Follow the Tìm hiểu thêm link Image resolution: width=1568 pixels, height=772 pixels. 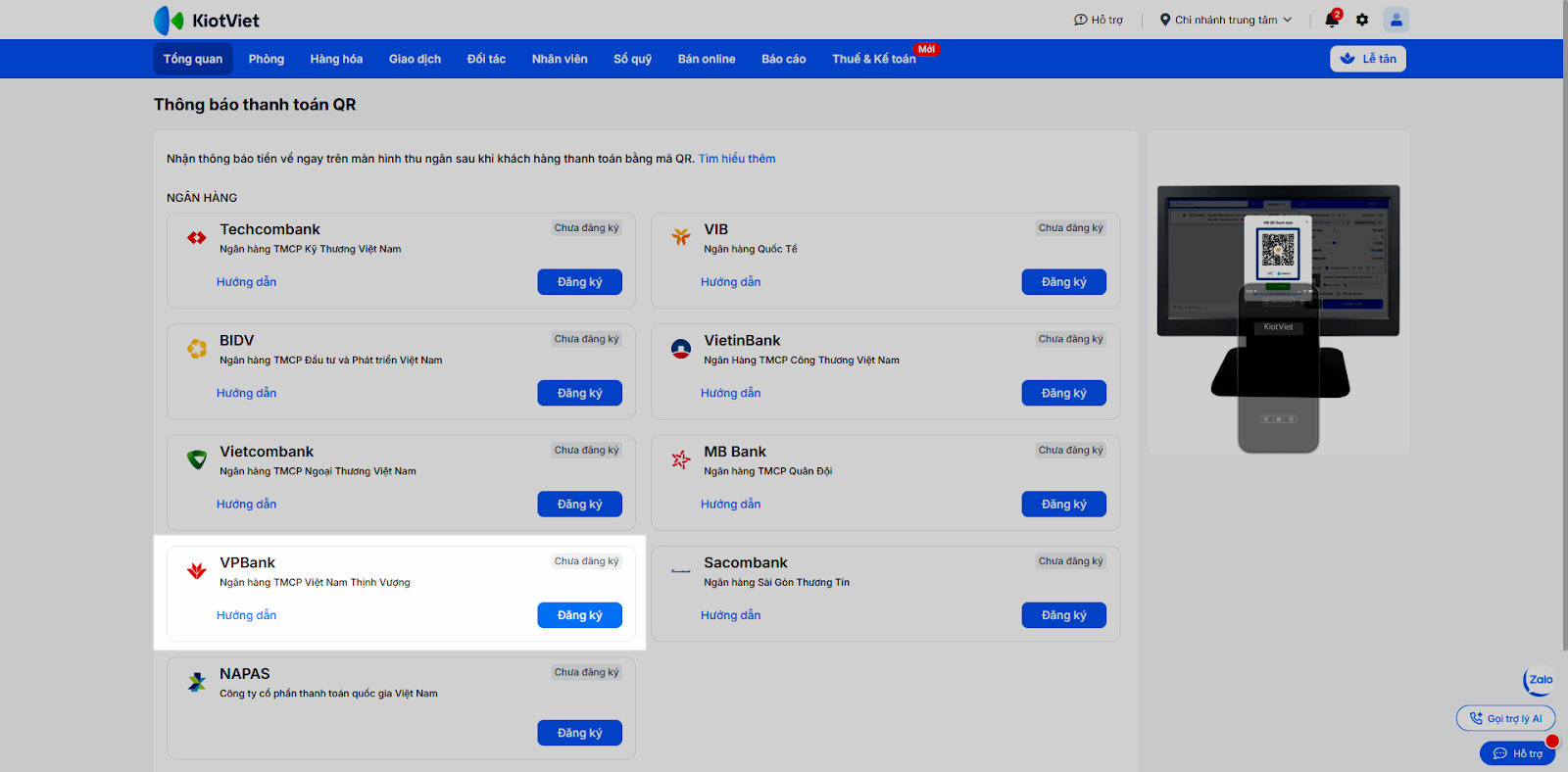pos(737,159)
